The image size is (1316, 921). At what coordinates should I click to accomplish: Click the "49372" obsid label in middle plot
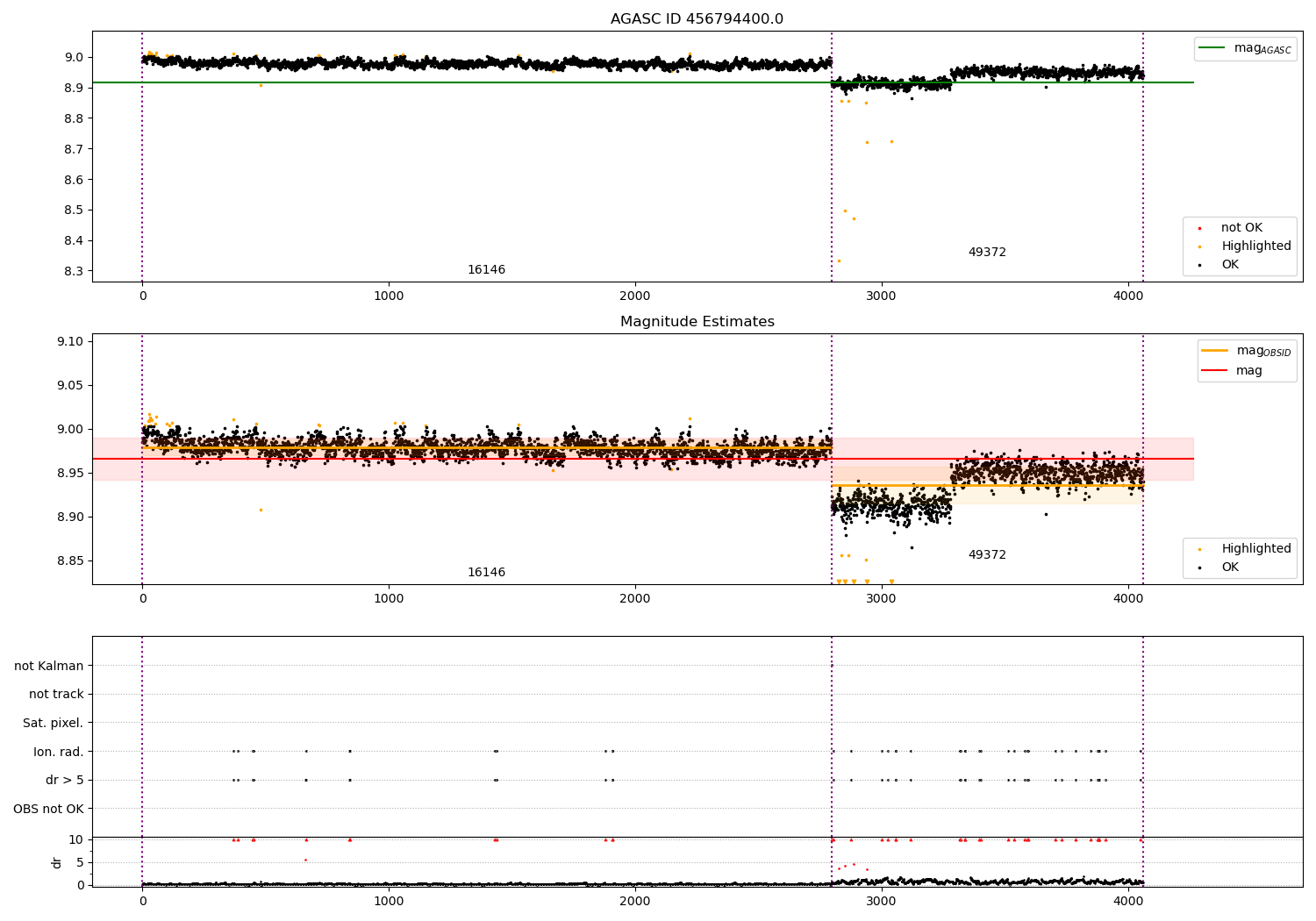click(987, 555)
